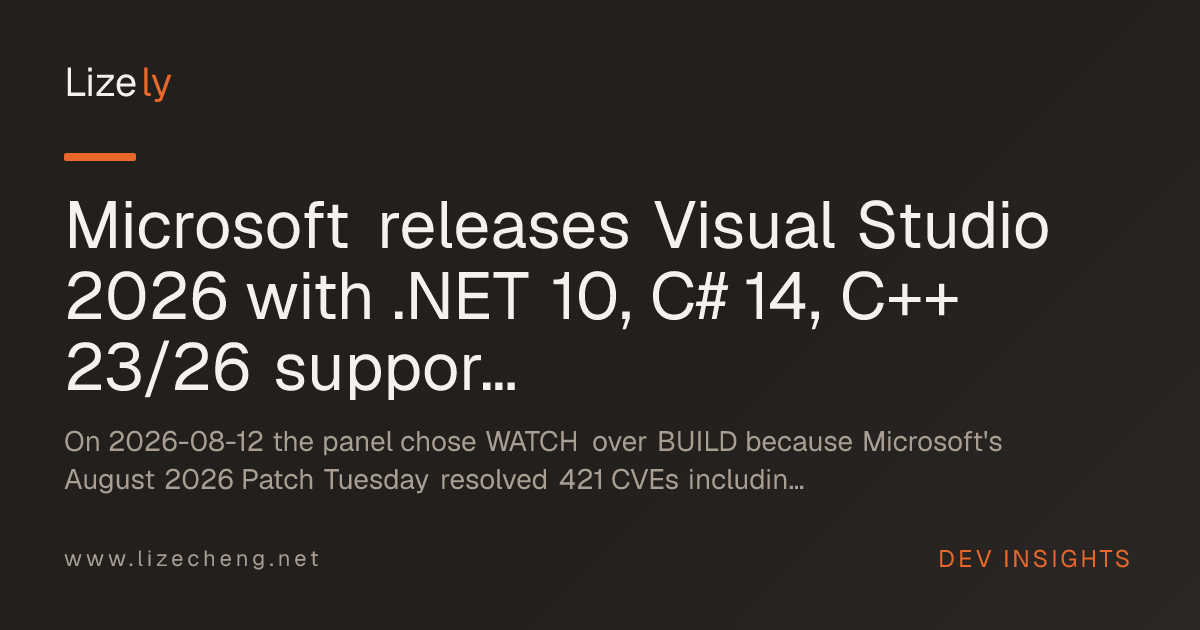Open the www.lizecheng.net link

192,559
